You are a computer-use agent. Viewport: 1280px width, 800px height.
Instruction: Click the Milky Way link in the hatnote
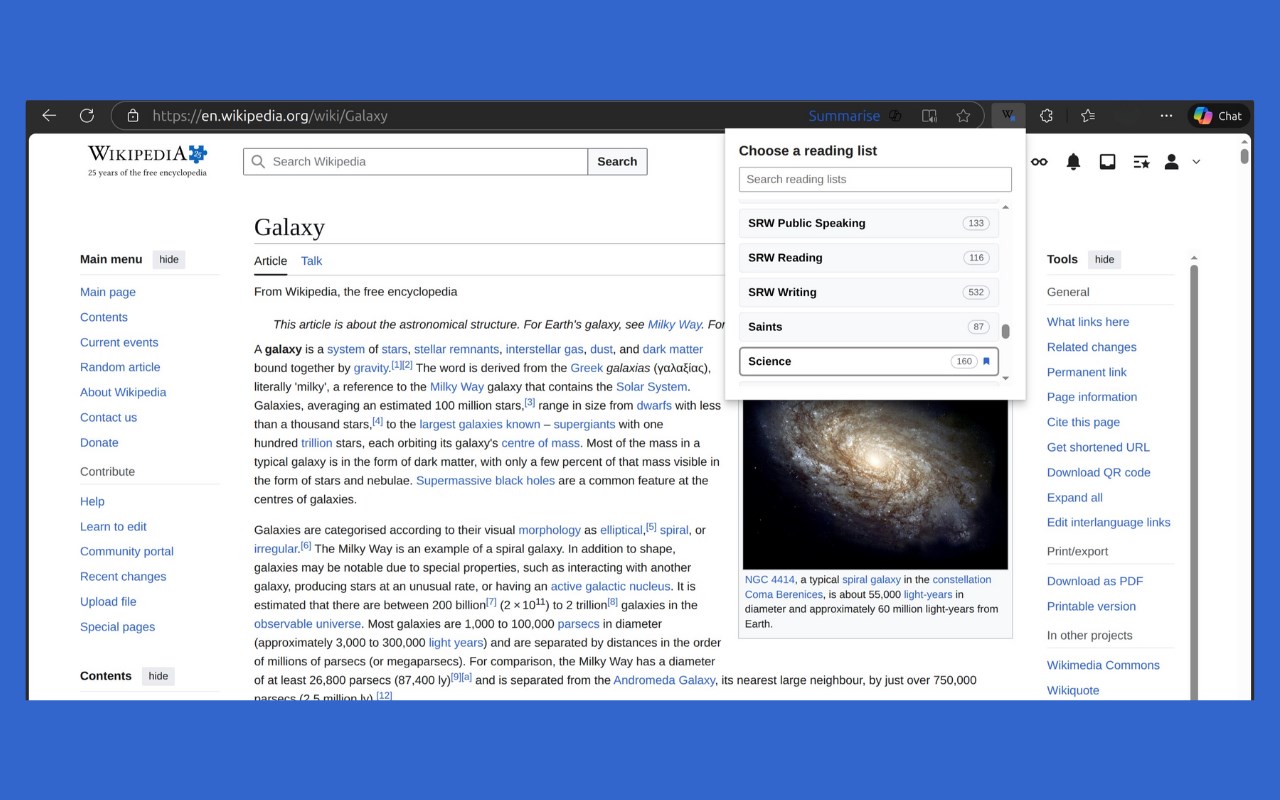(674, 324)
